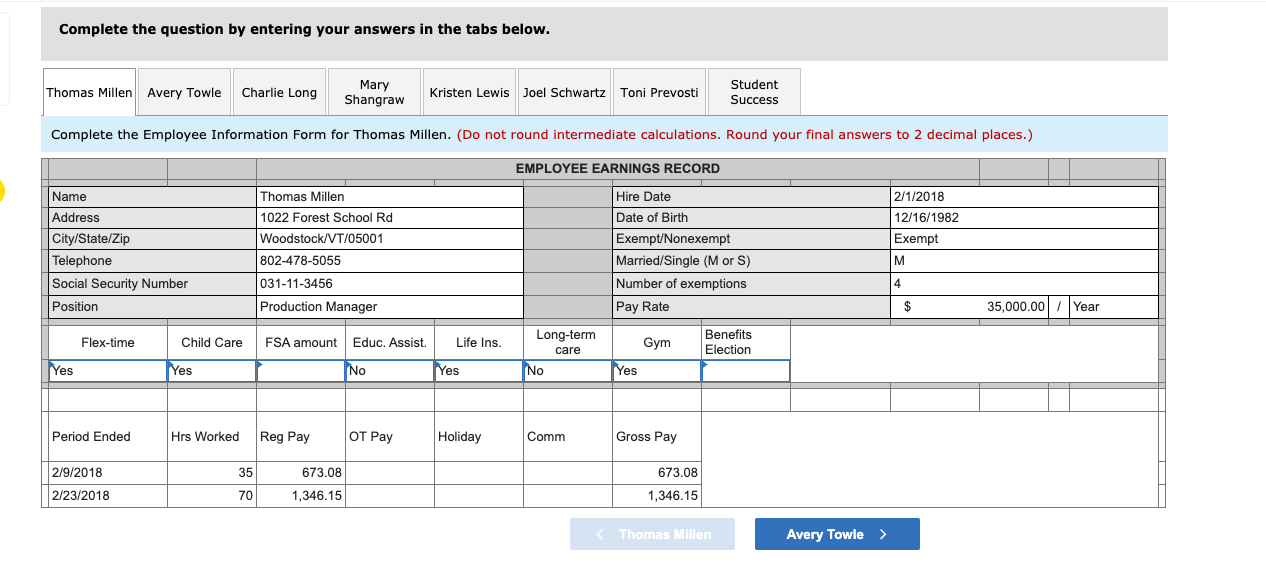Switch to the Avery Towle tab
This screenshot has width=1266, height=568.
pos(184,92)
